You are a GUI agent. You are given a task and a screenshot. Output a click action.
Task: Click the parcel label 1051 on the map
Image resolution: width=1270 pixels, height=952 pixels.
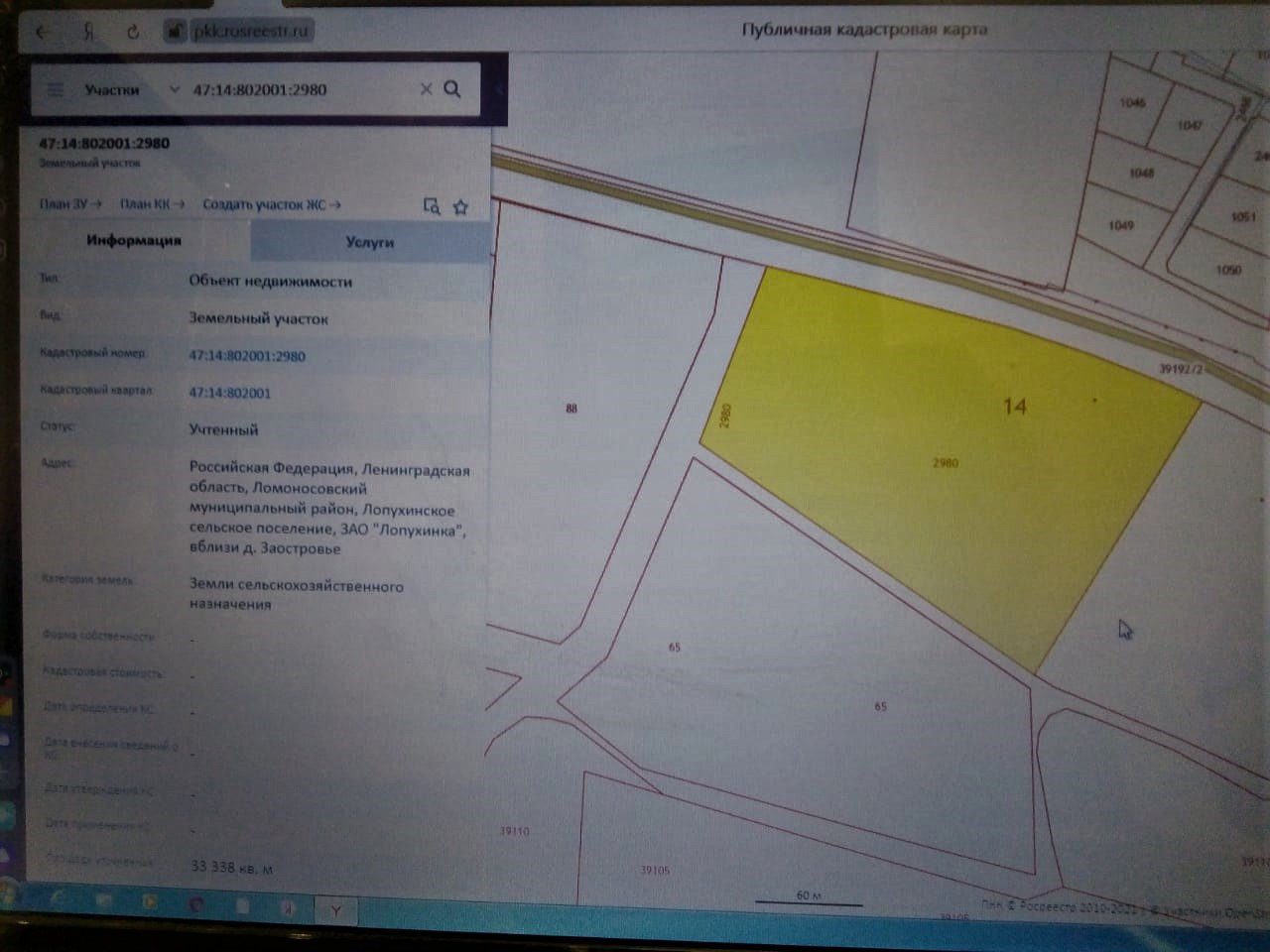tap(1243, 216)
